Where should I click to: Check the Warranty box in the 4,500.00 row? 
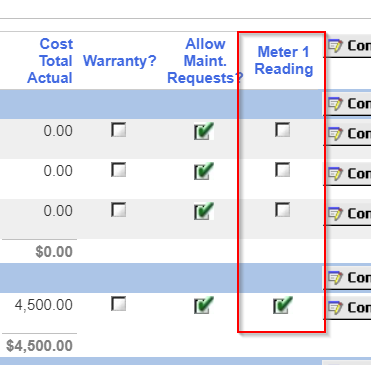coord(118,304)
